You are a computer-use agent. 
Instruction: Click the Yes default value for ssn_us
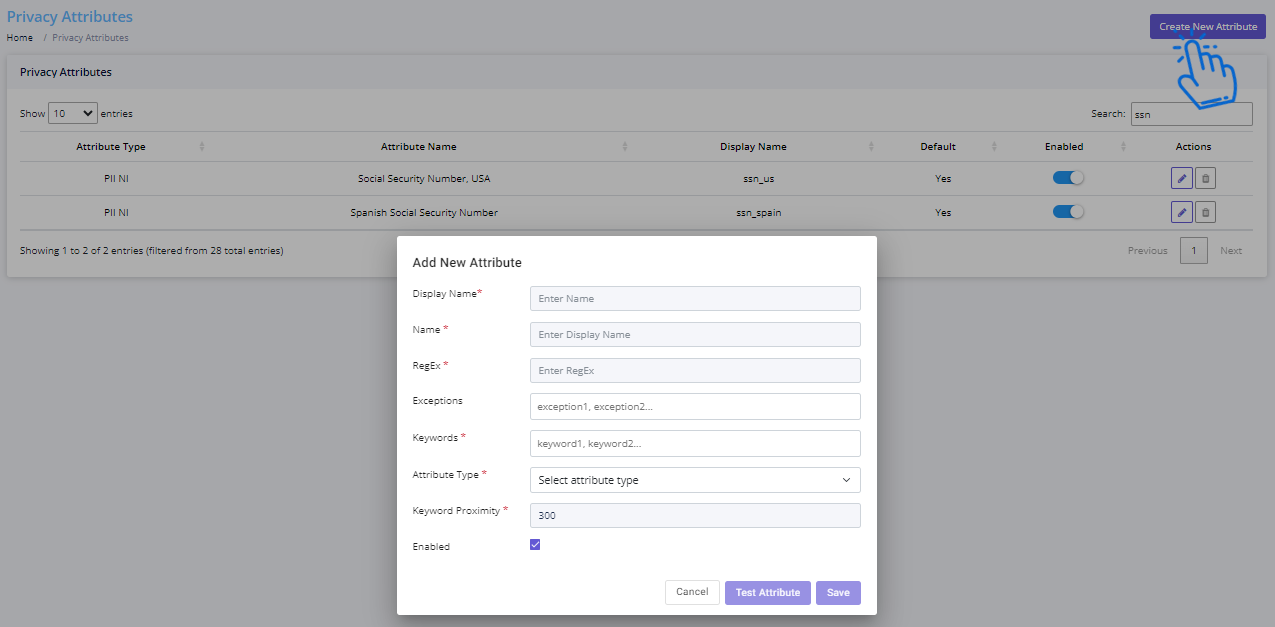coord(943,179)
